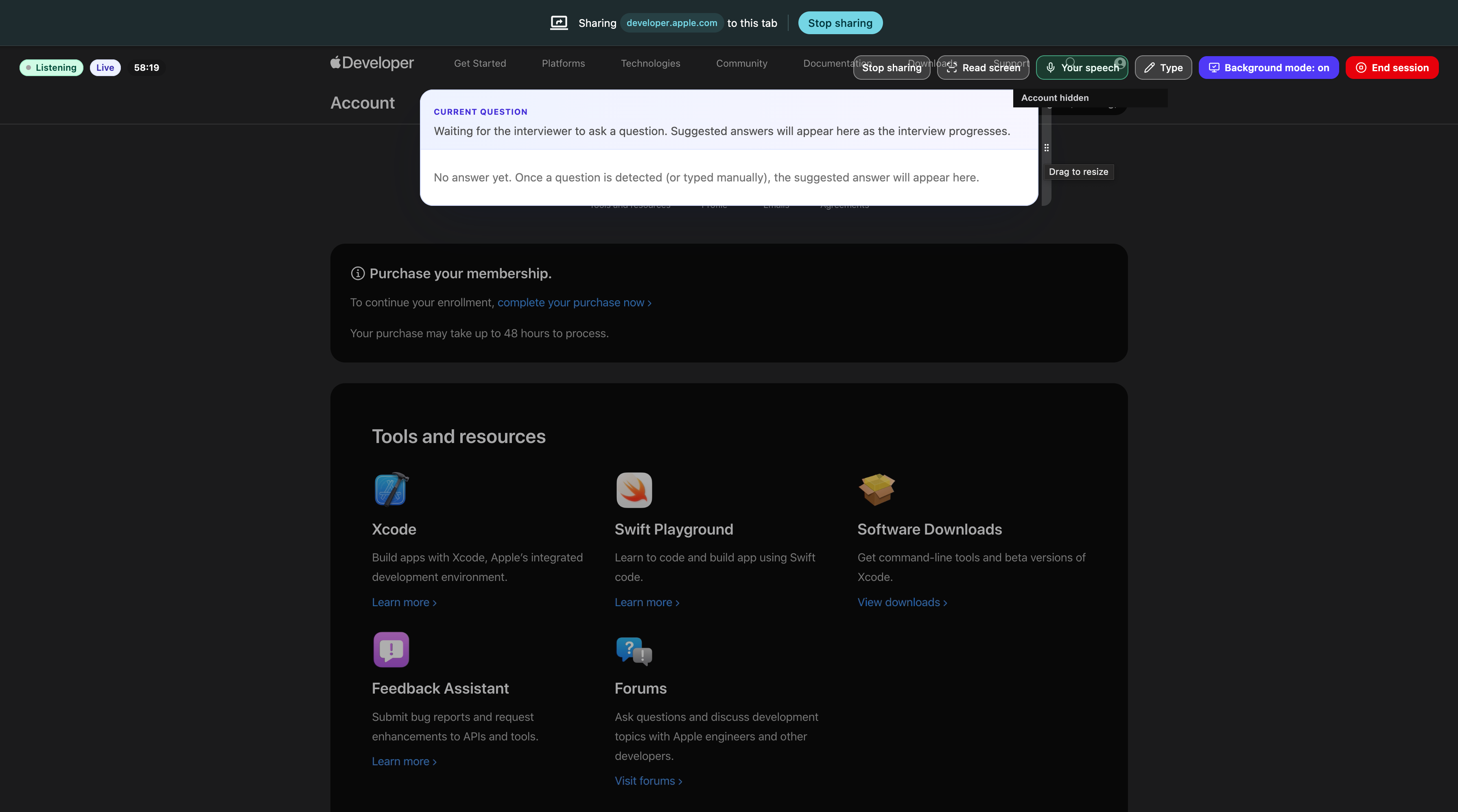Image resolution: width=1458 pixels, height=812 pixels.
Task: Click the Type button
Action: click(1163, 68)
